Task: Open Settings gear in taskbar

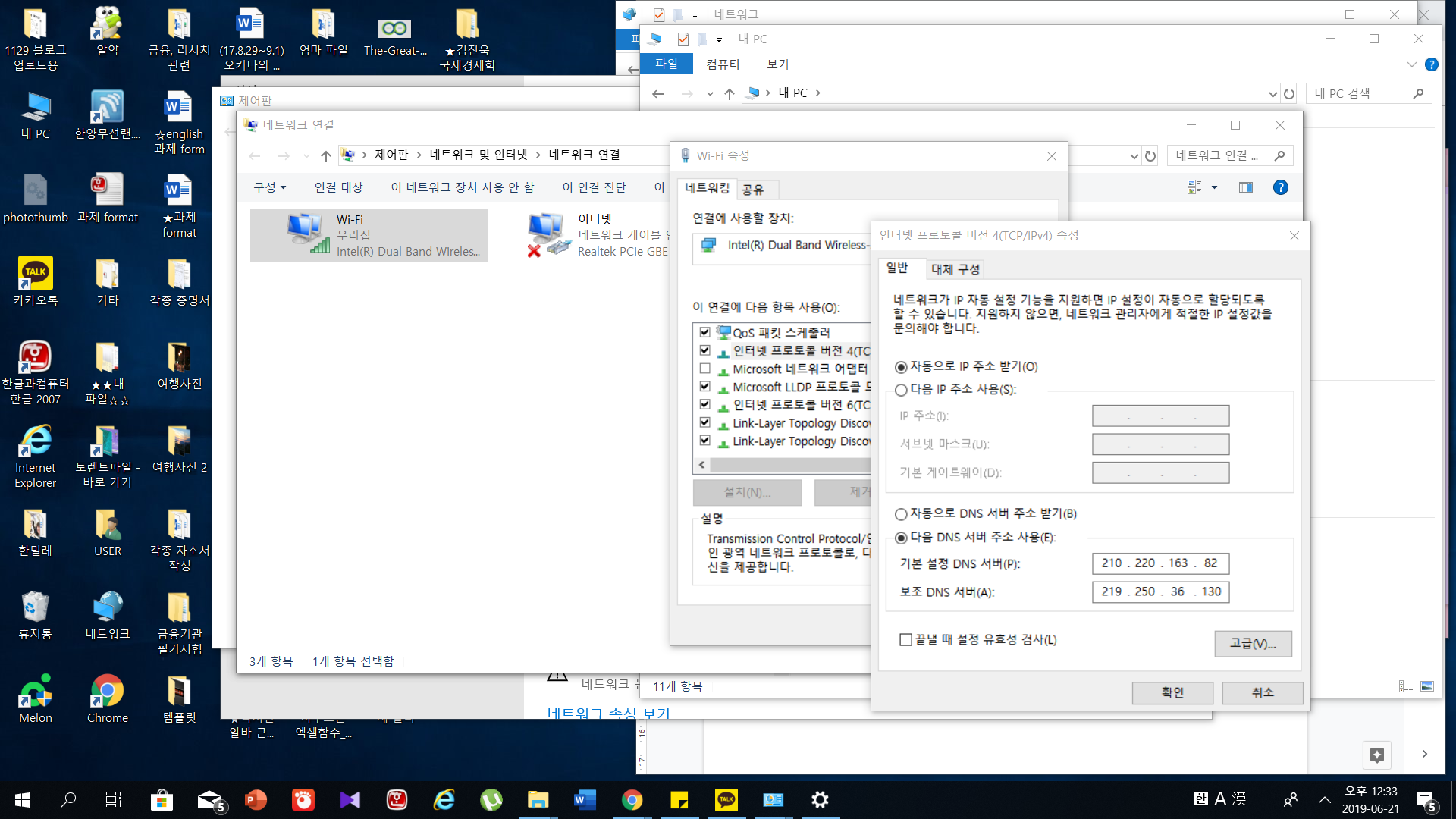Action: pos(820,799)
